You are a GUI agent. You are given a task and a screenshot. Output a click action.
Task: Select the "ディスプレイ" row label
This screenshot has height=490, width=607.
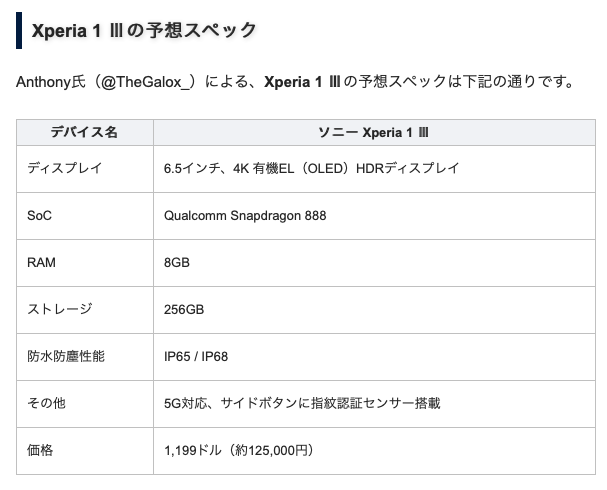click(64, 168)
